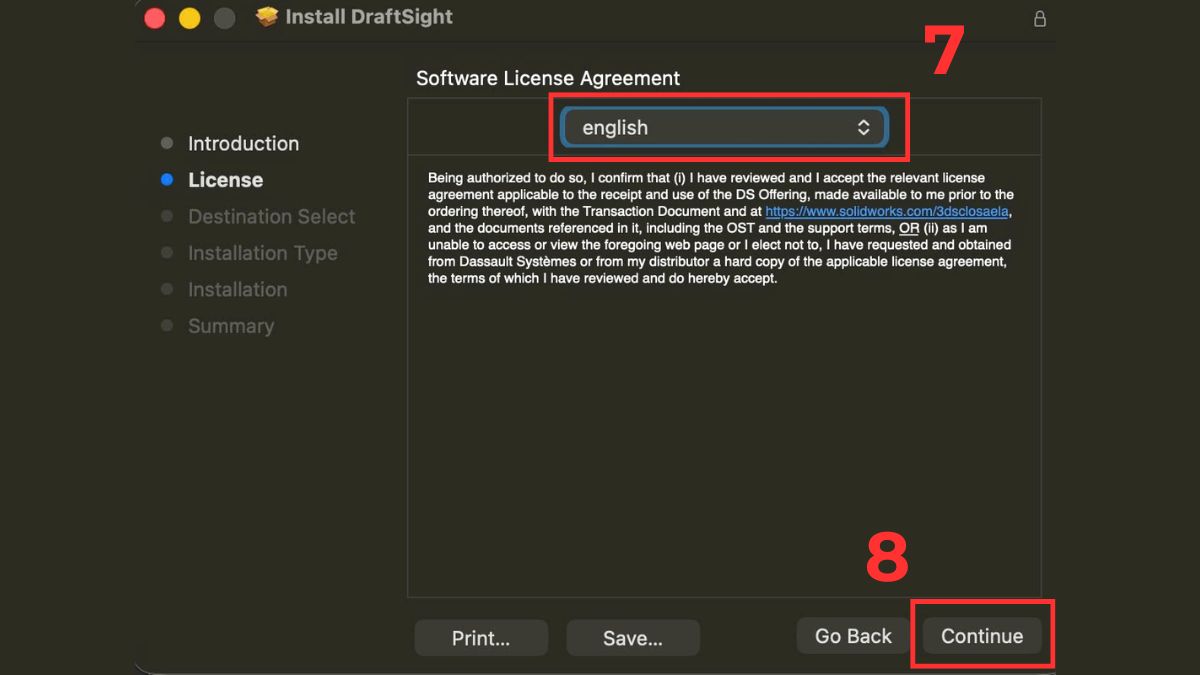Select the Installation Type step

(x=262, y=253)
